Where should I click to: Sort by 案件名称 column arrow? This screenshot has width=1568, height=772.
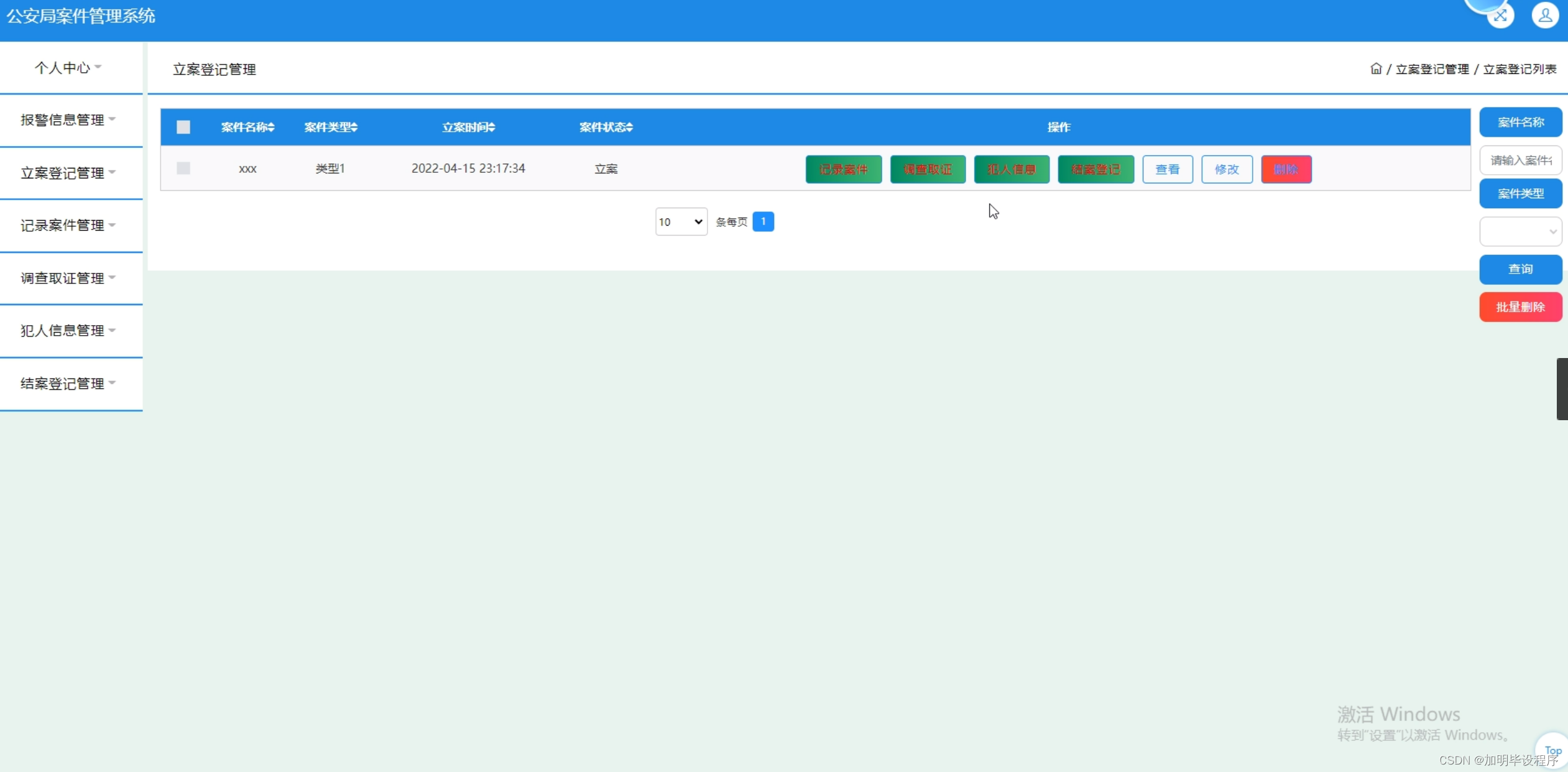(x=271, y=127)
